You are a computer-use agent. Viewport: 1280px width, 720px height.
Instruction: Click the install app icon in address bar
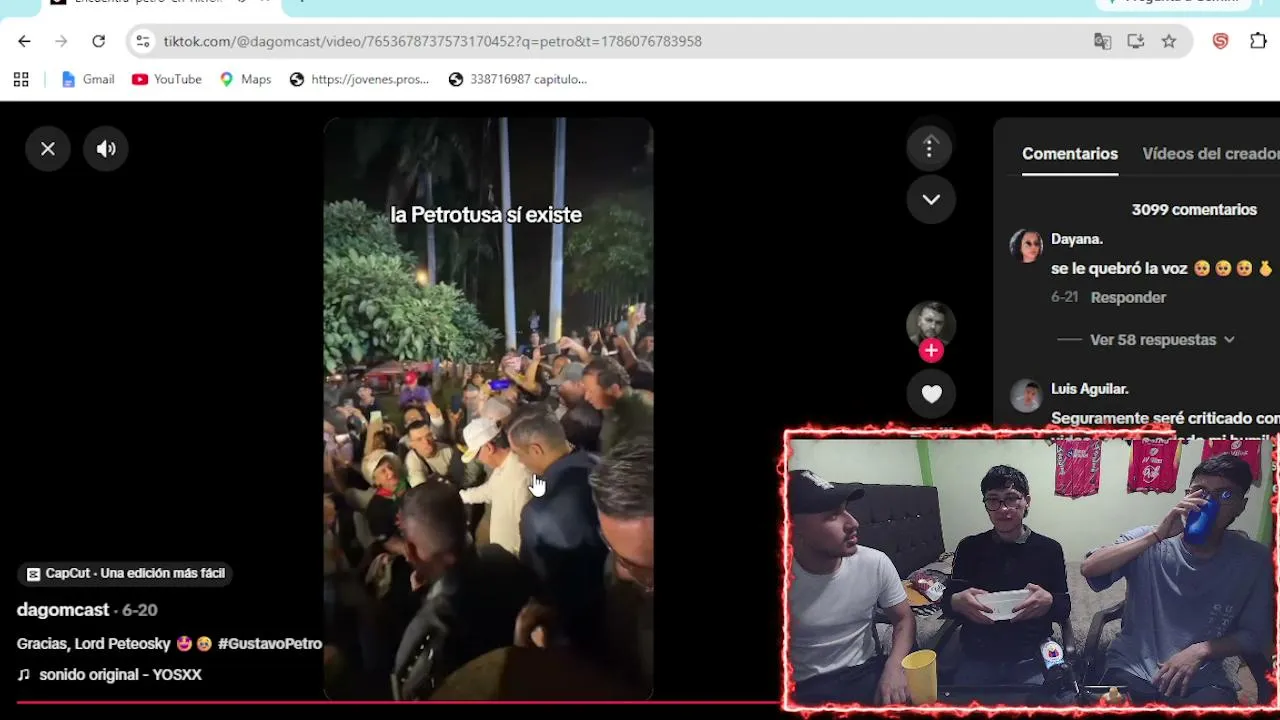pos(1135,41)
